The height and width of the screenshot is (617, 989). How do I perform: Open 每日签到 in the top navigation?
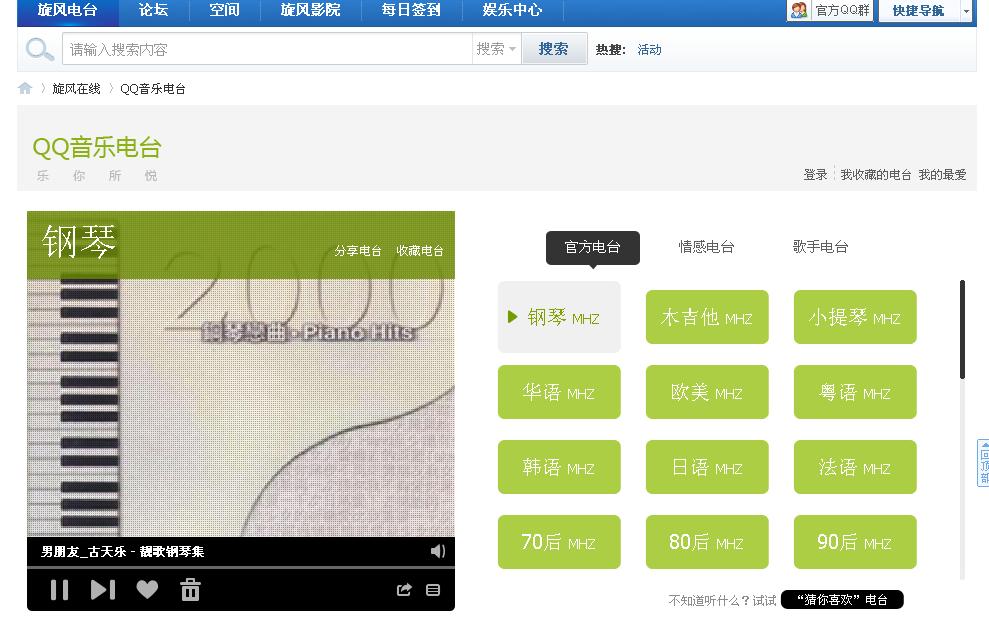coord(409,11)
